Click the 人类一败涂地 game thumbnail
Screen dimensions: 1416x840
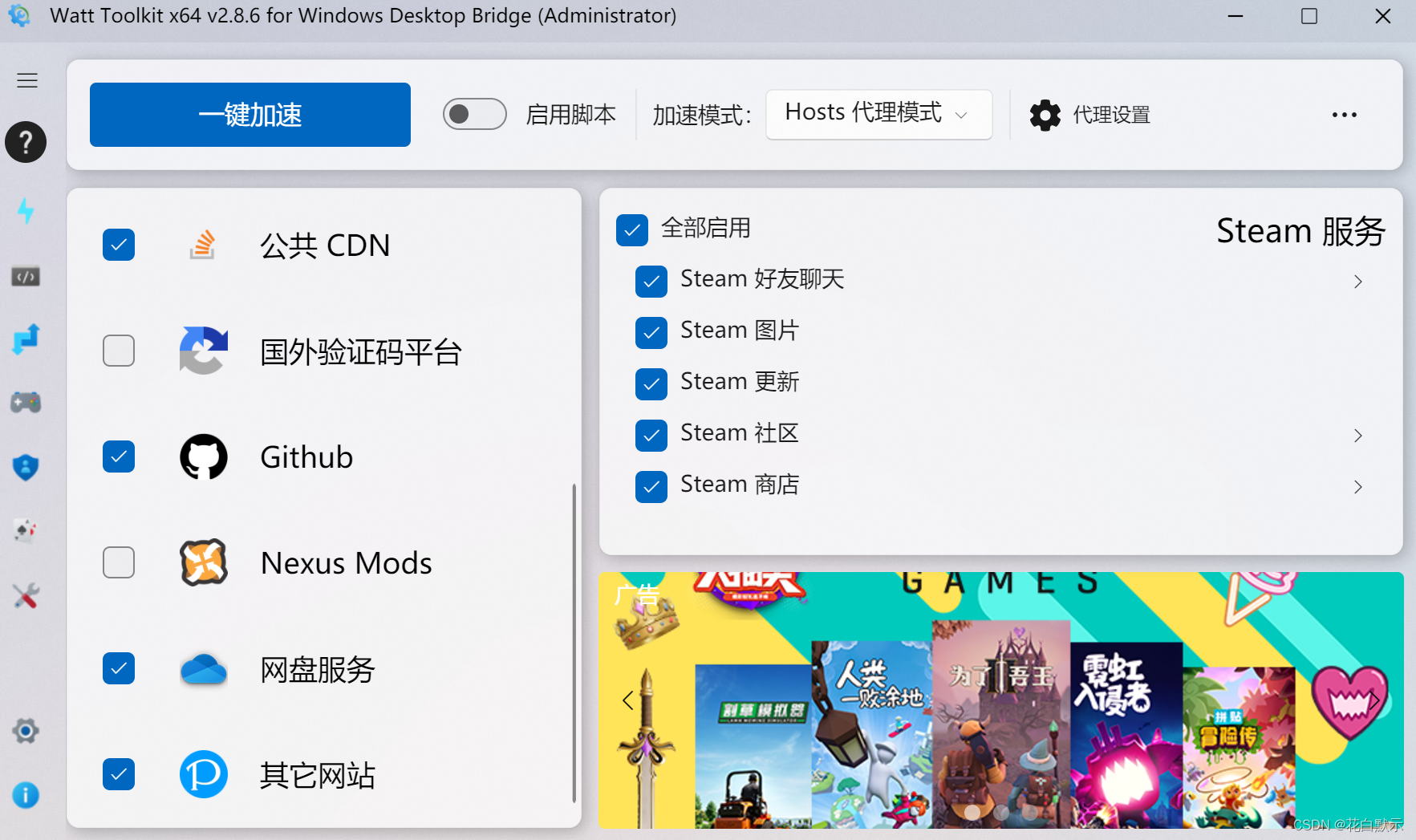click(x=872, y=734)
